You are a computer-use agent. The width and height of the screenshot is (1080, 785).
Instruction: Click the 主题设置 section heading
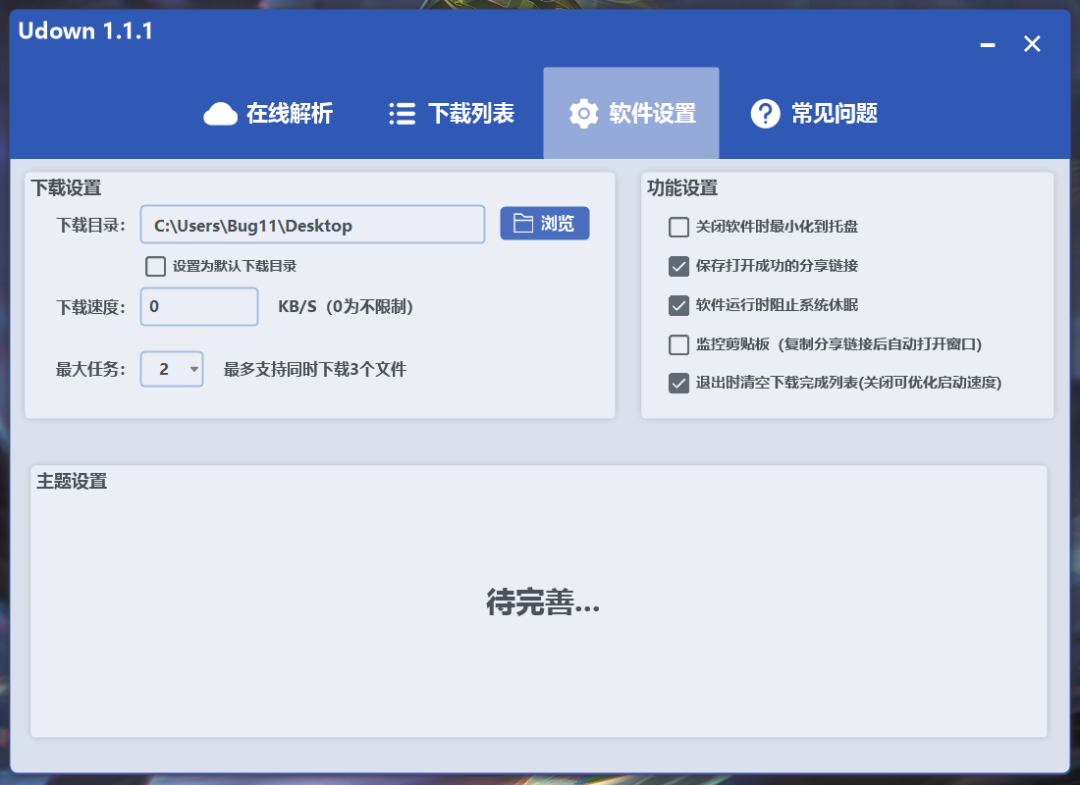(x=72, y=481)
